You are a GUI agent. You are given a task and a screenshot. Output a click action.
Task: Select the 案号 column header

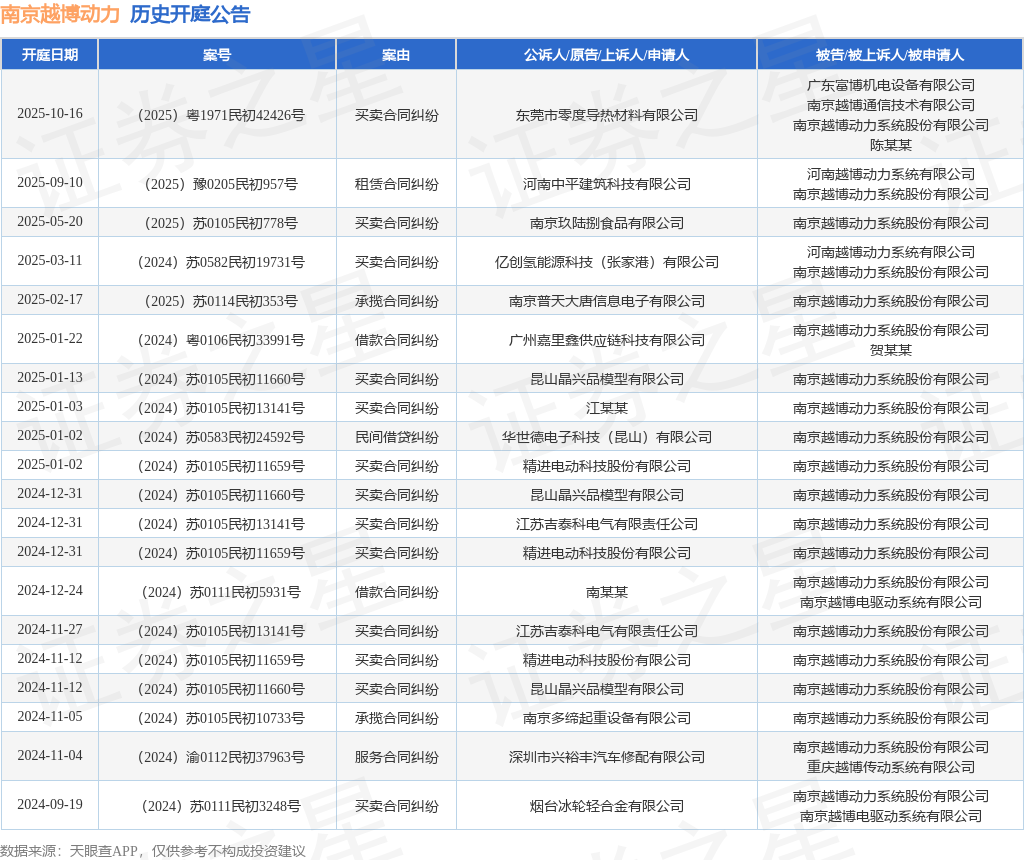coord(217,55)
